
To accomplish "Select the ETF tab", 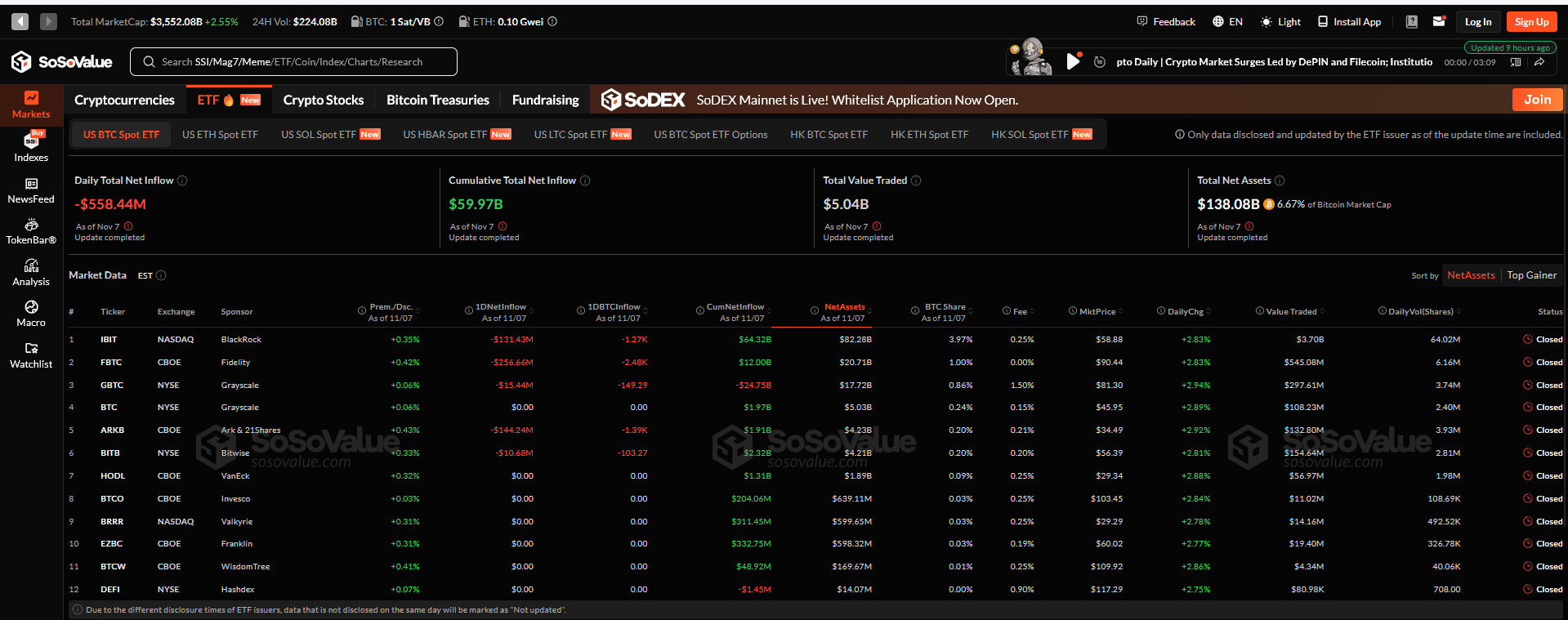I will click(x=229, y=100).
